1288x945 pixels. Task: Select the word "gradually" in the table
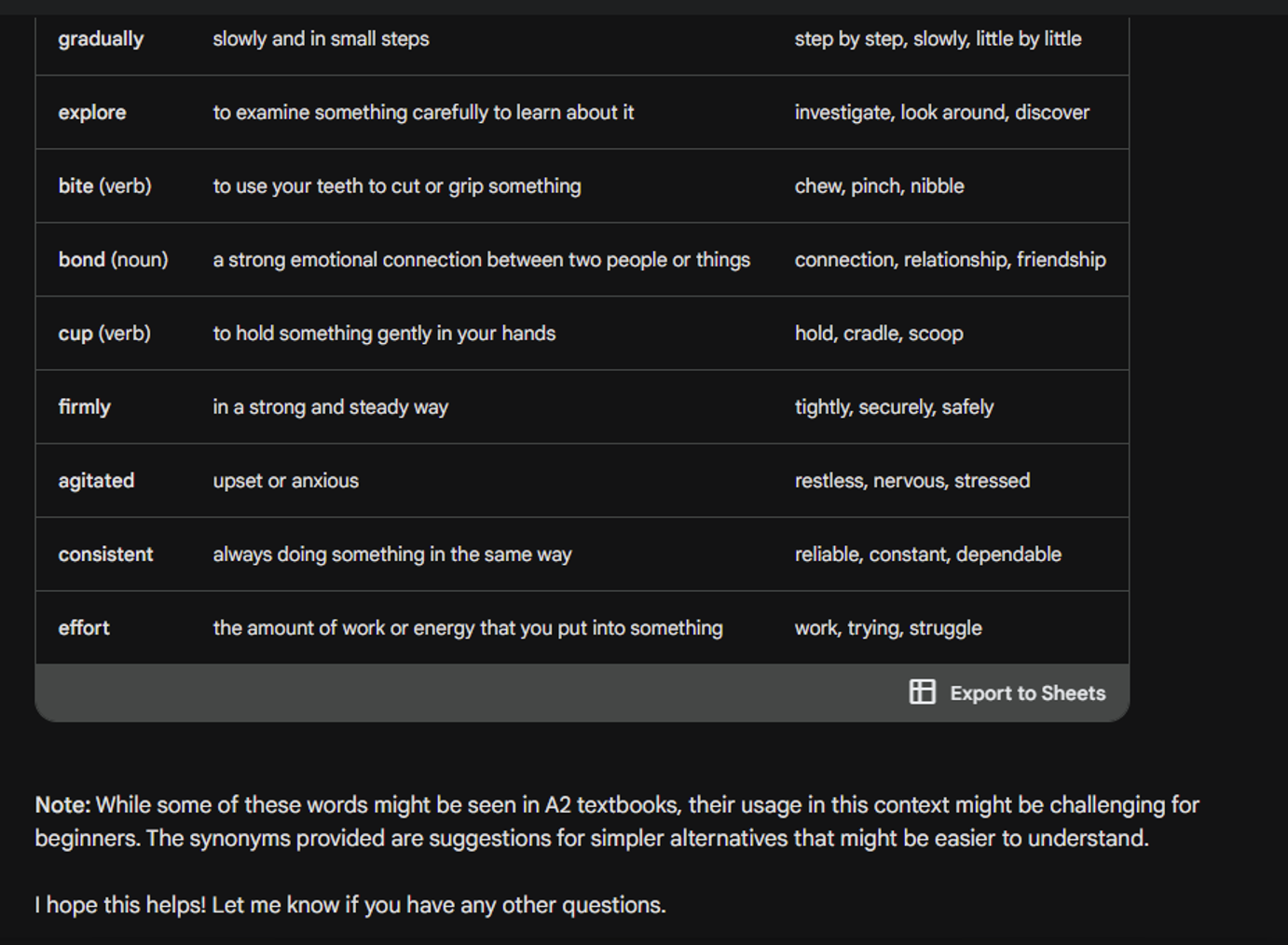tap(101, 39)
